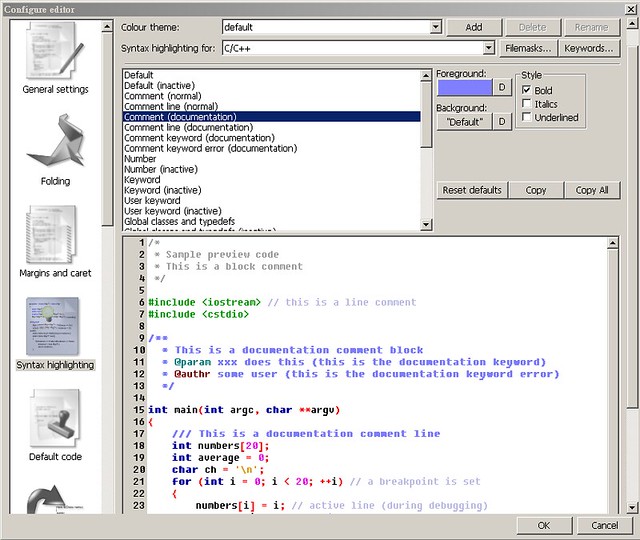This screenshot has width=640, height=540.
Task: Select "Comment line (normal)" list item
Action: coord(271,106)
